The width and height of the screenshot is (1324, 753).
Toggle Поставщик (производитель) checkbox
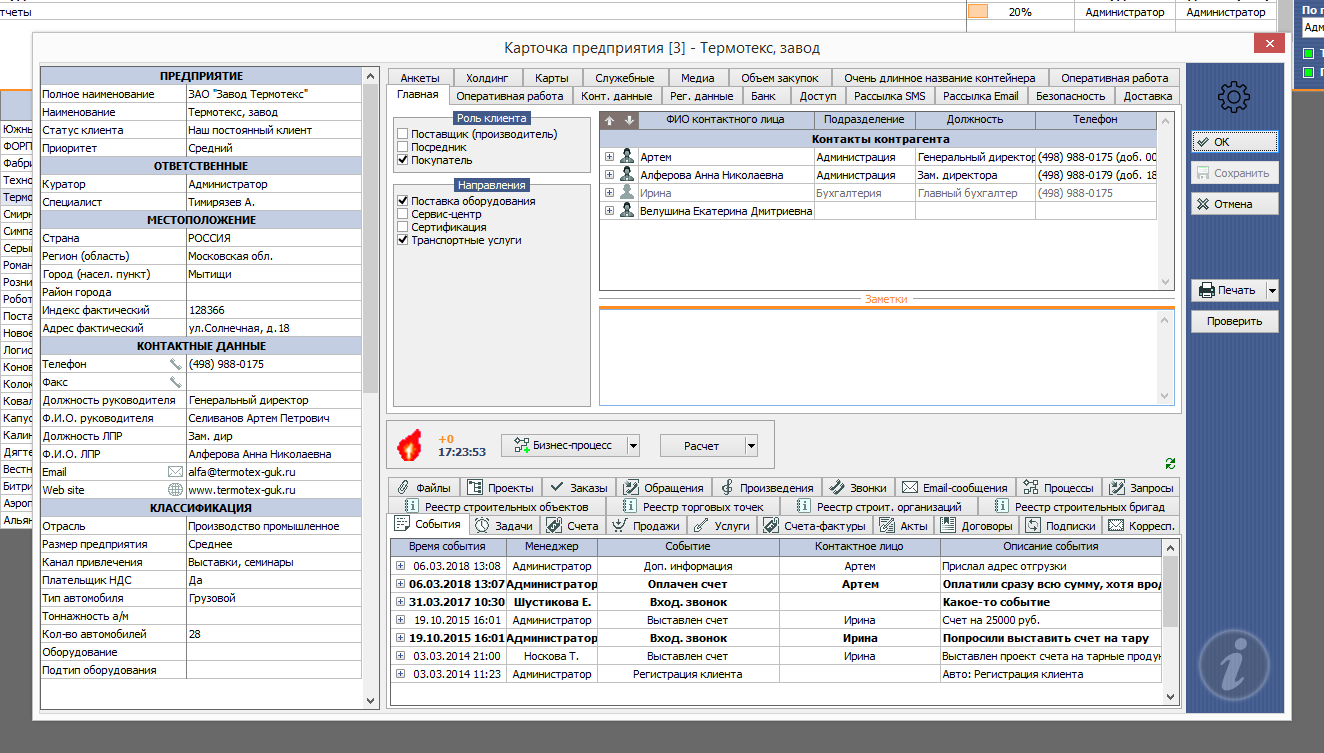402,134
